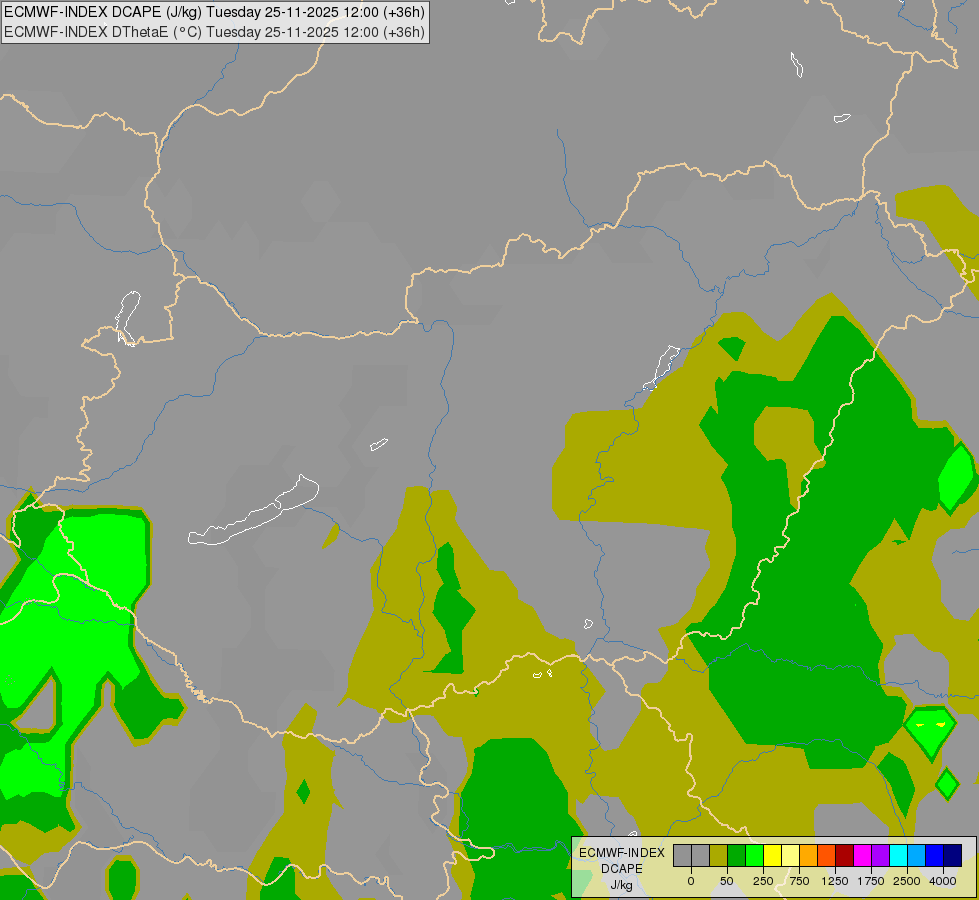Click the bright green legend swatch

(755, 855)
